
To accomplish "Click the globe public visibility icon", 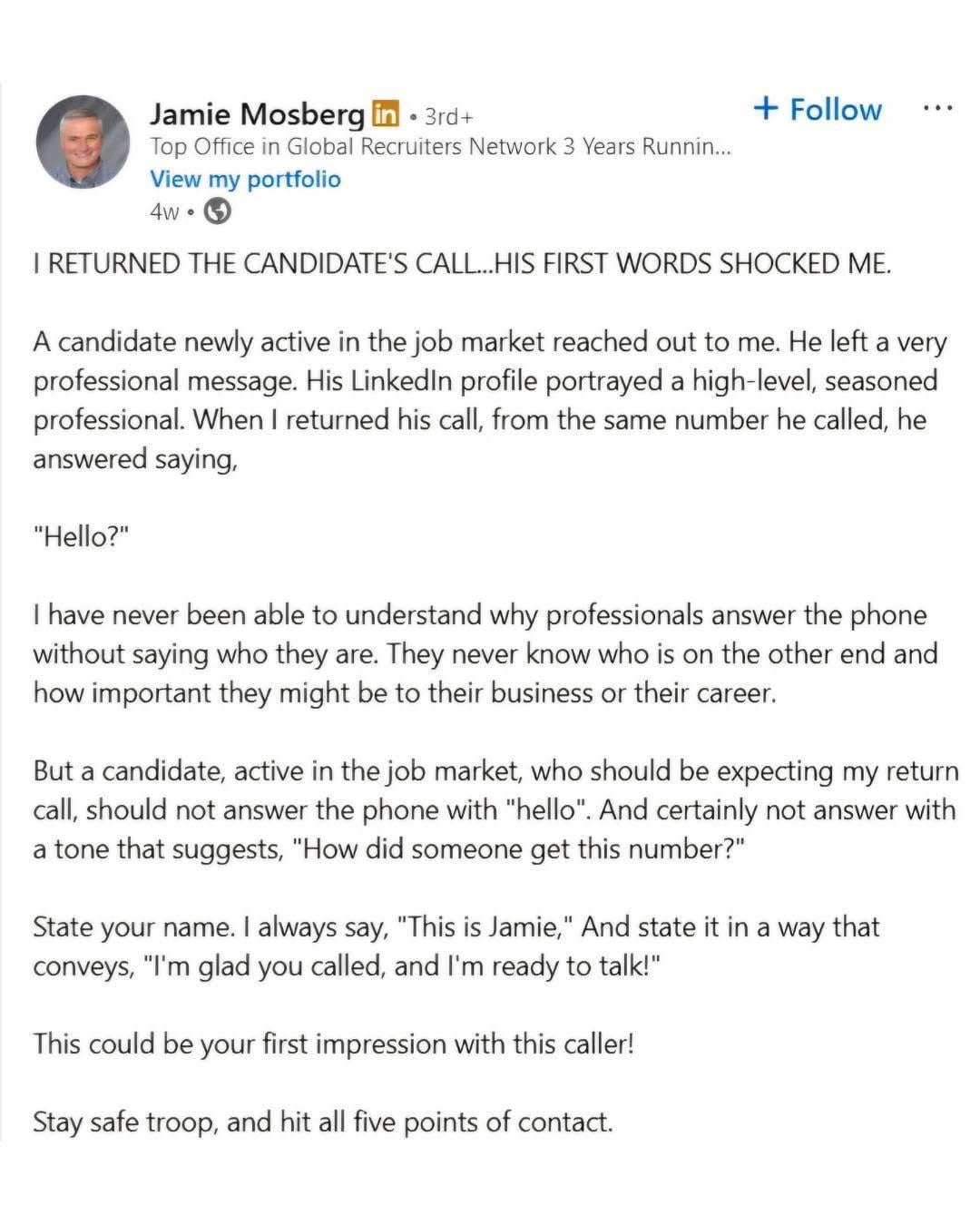I will tap(218, 211).
